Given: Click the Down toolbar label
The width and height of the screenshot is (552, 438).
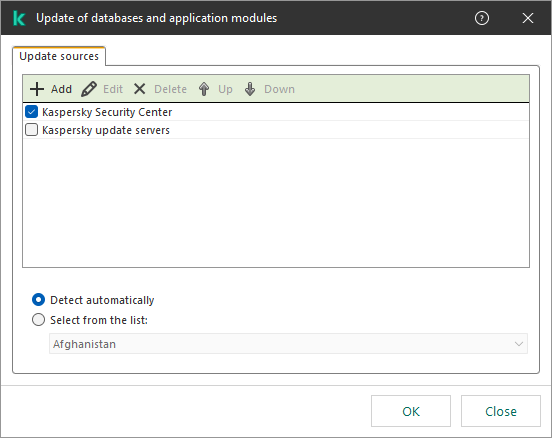Looking at the screenshot, I should pyautogui.click(x=280, y=89).
